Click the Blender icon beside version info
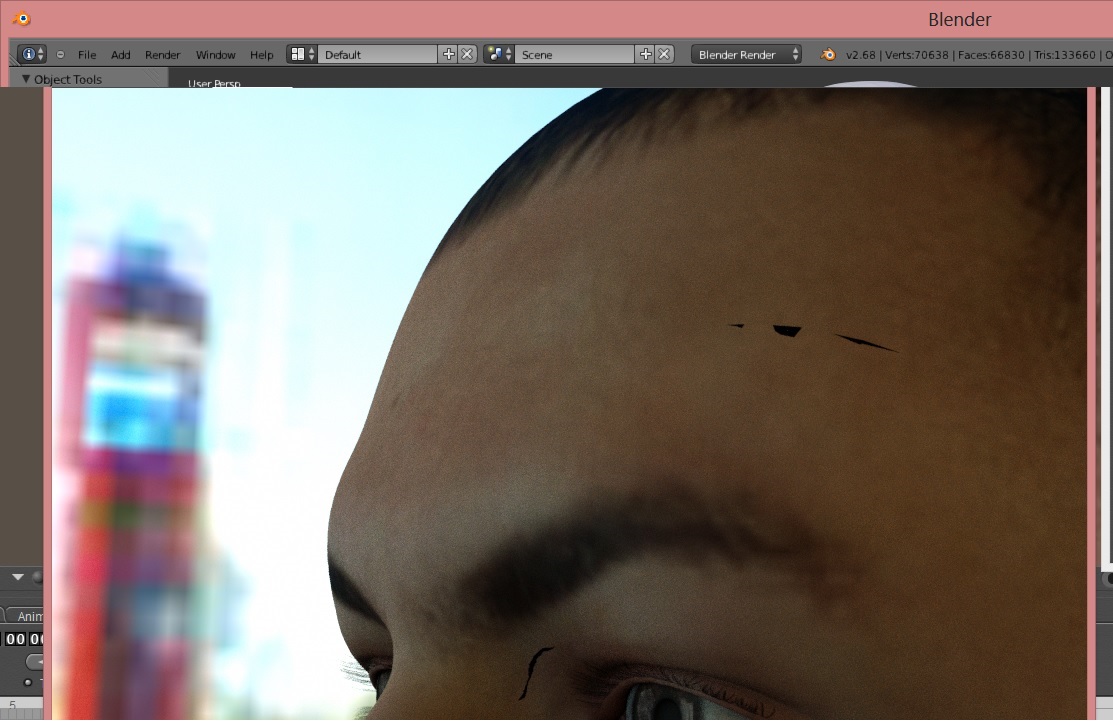The height and width of the screenshot is (721, 1113). (x=828, y=54)
